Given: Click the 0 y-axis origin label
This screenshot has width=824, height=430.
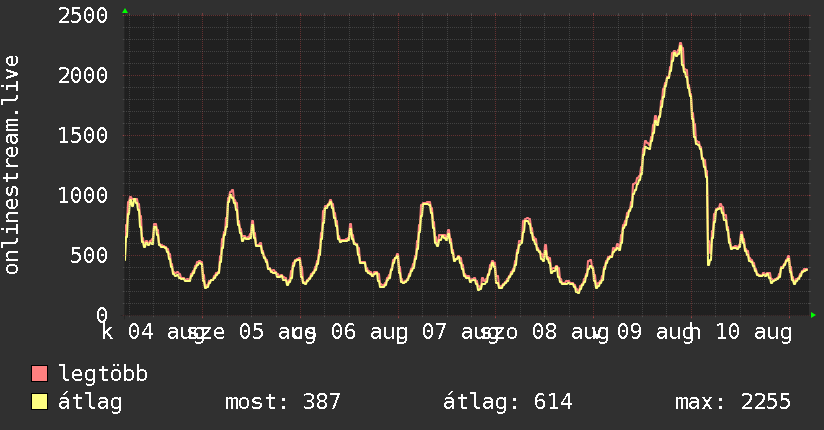Looking at the screenshot, I should point(102,315).
